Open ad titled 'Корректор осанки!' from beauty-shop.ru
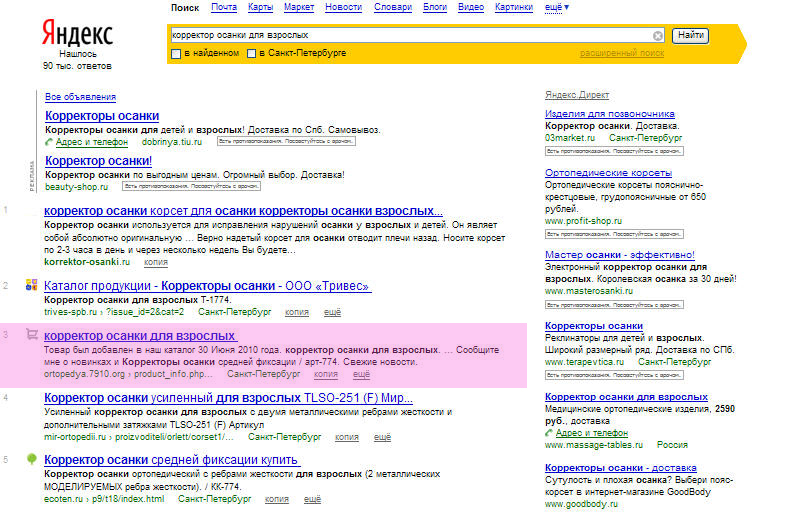 [x=99, y=161]
